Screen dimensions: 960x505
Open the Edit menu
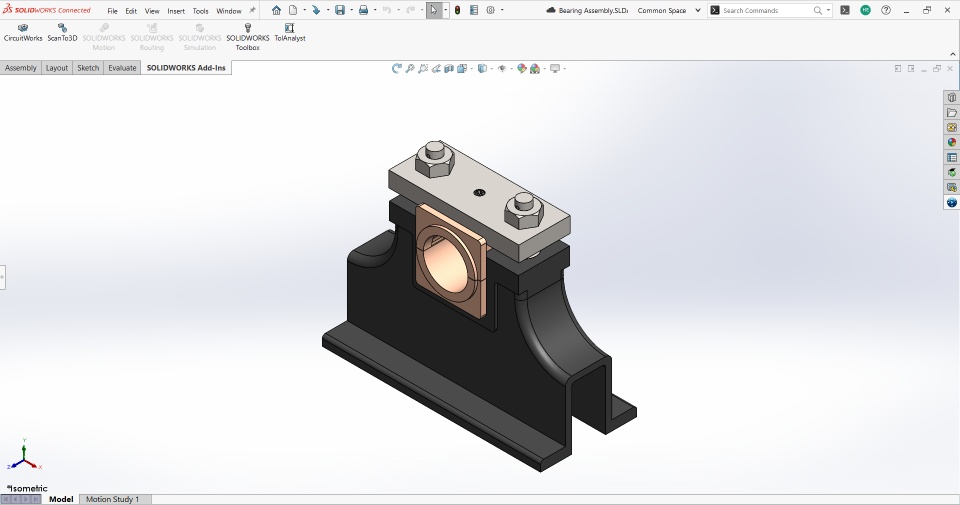[x=131, y=11]
